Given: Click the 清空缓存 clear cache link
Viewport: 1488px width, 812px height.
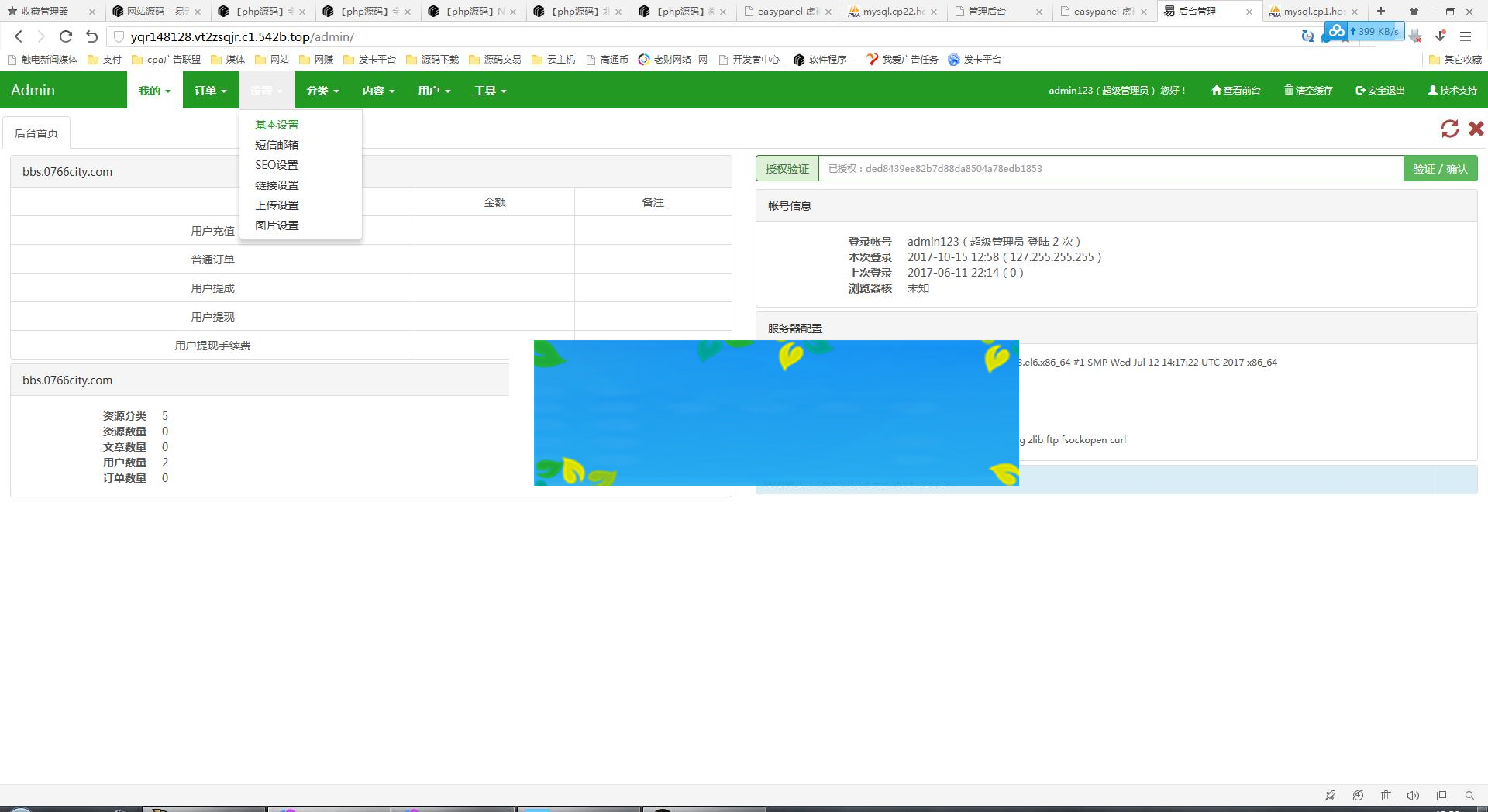Looking at the screenshot, I should pos(1308,91).
